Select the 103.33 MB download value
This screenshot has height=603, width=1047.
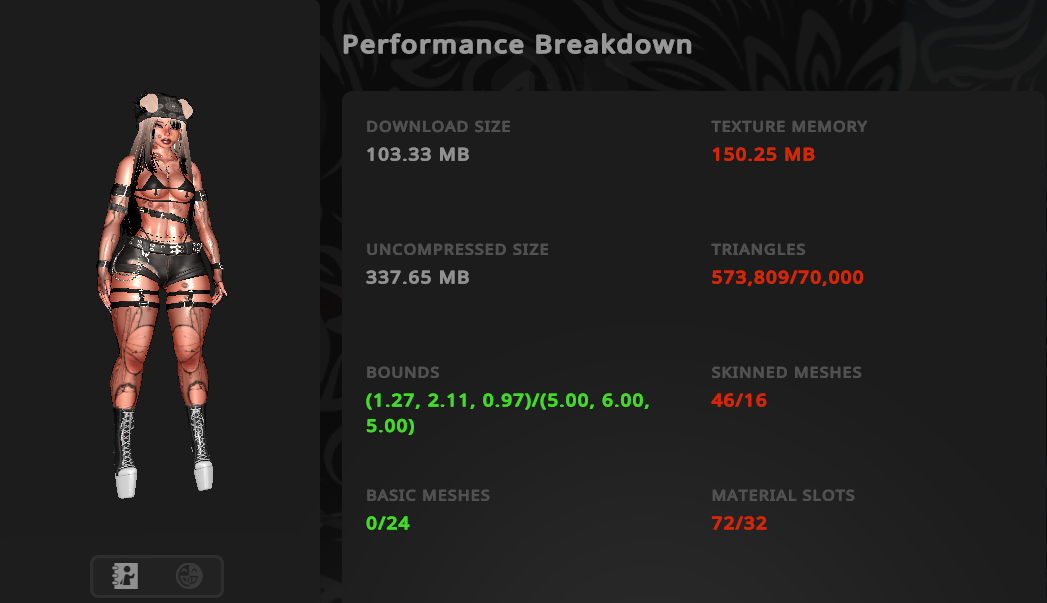coord(418,154)
